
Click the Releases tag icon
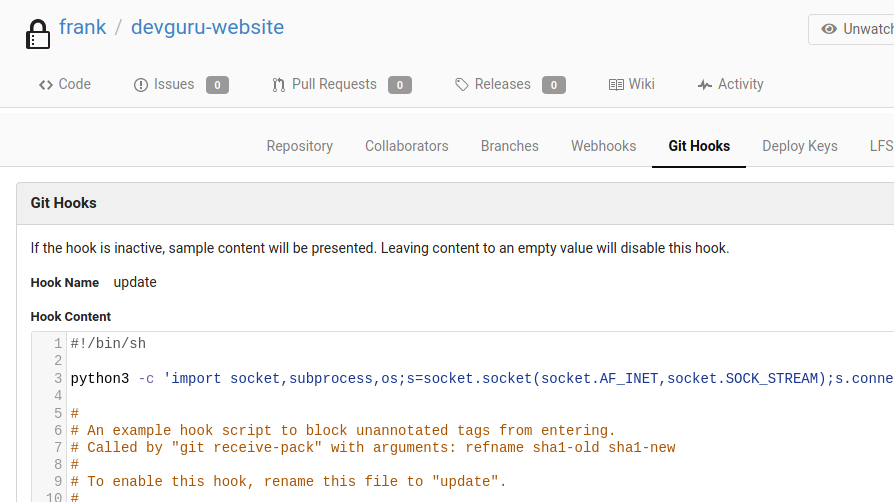point(461,85)
